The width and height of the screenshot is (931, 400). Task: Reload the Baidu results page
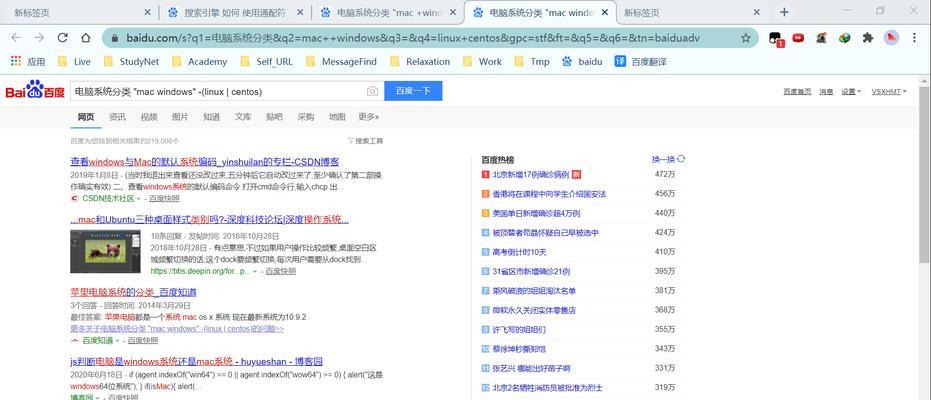pos(62,37)
